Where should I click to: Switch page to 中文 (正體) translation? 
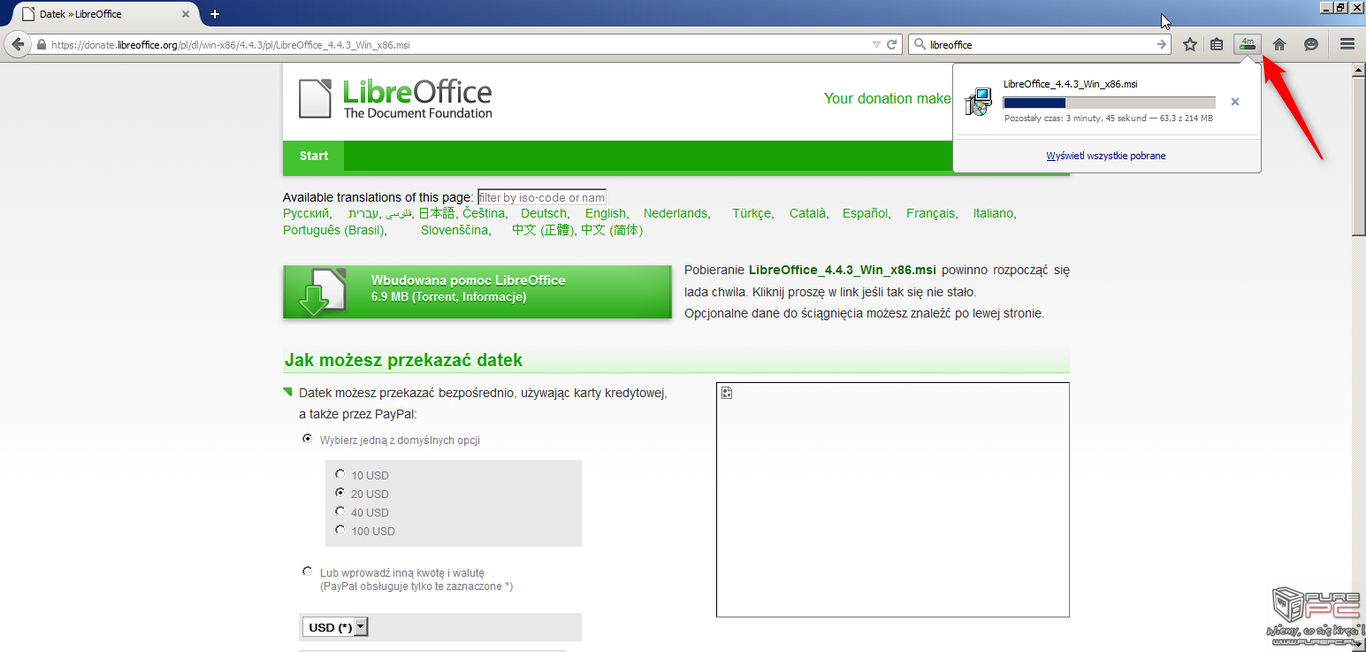[541, 230]
